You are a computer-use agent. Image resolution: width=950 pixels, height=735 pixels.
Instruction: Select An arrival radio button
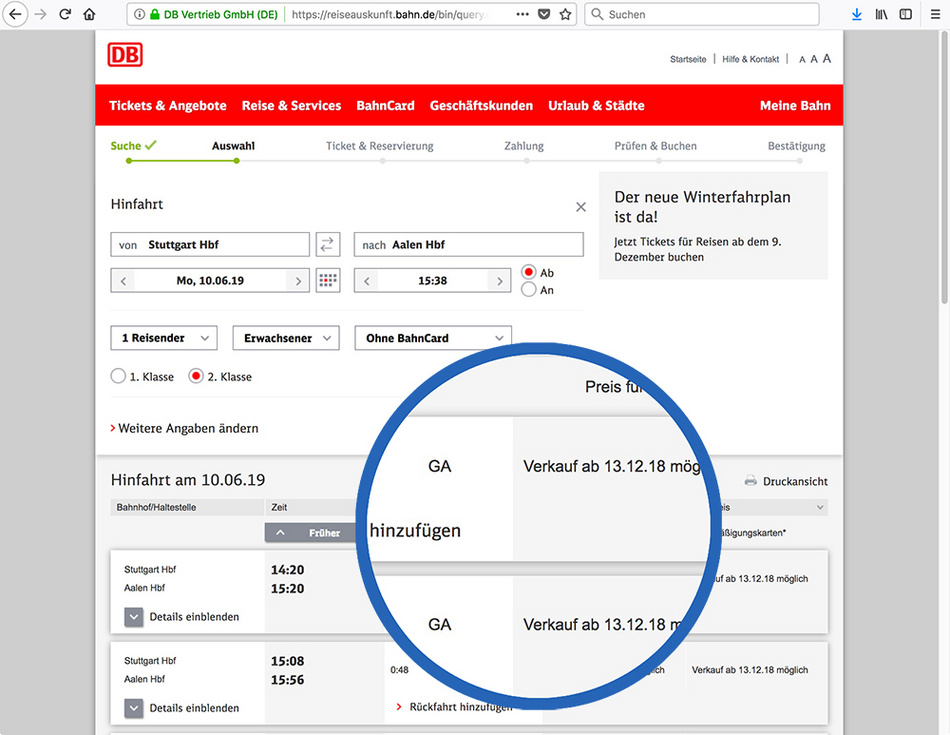click(x=528, y=290)
